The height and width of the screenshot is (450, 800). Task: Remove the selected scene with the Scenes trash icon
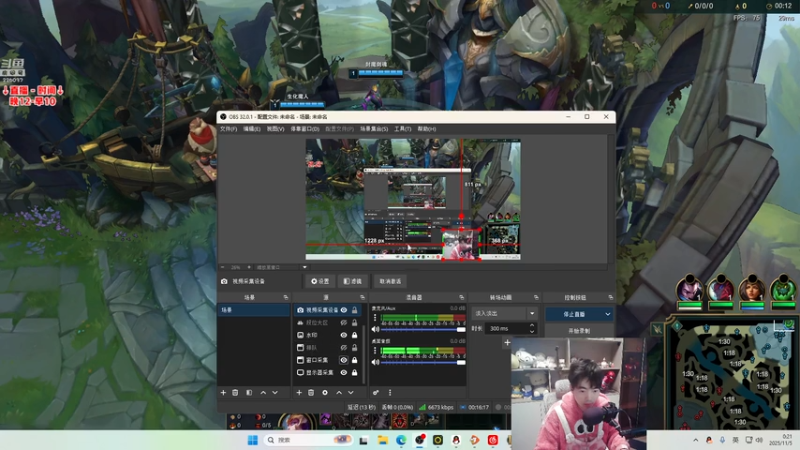pos(235,392)
